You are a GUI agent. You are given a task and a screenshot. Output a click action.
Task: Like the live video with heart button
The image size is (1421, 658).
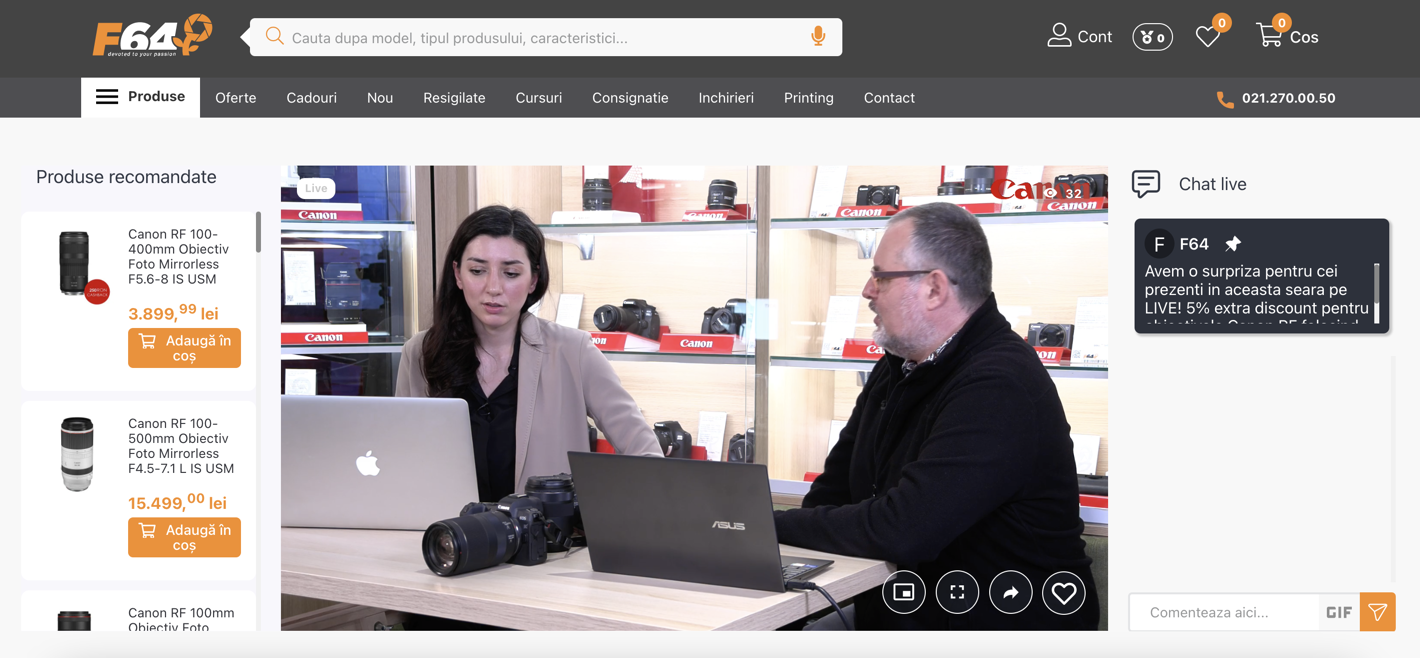pos(1064,593)
